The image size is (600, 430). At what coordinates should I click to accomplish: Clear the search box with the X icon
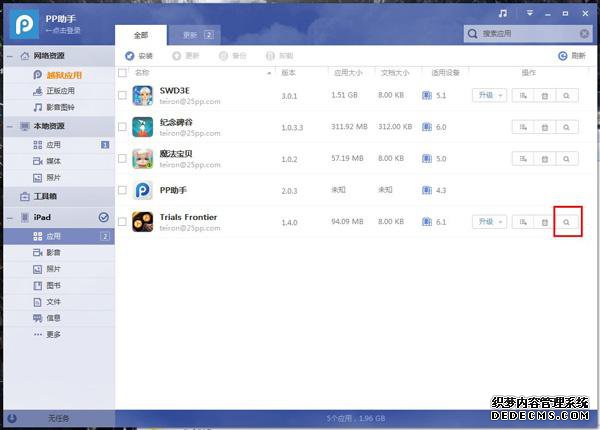[584, 34]
